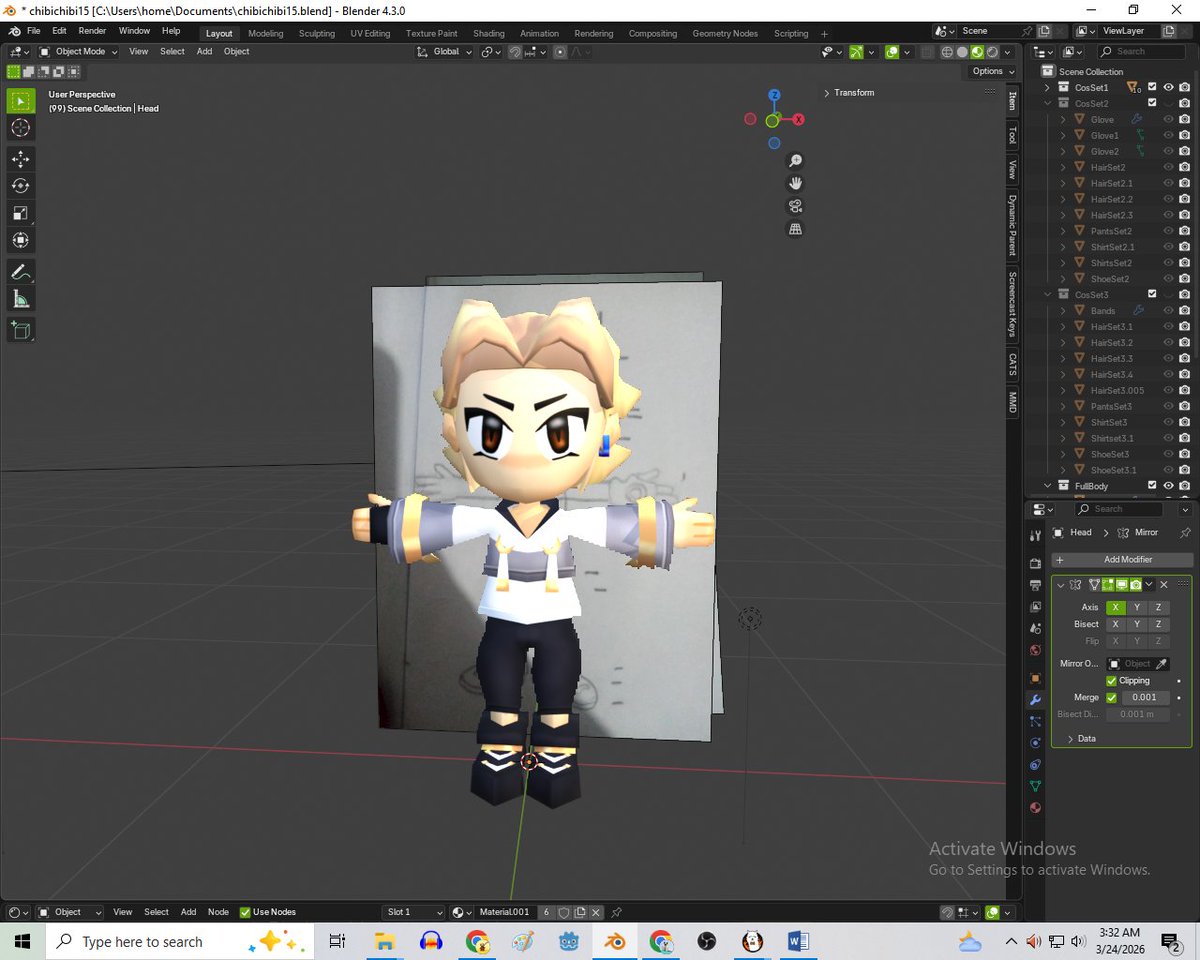
Task: Open the Render menu
Action: [x=92, y=32]
